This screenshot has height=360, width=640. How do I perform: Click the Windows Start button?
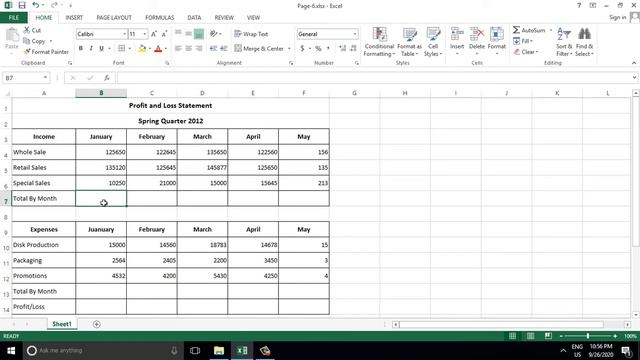[x=11, y=351]
